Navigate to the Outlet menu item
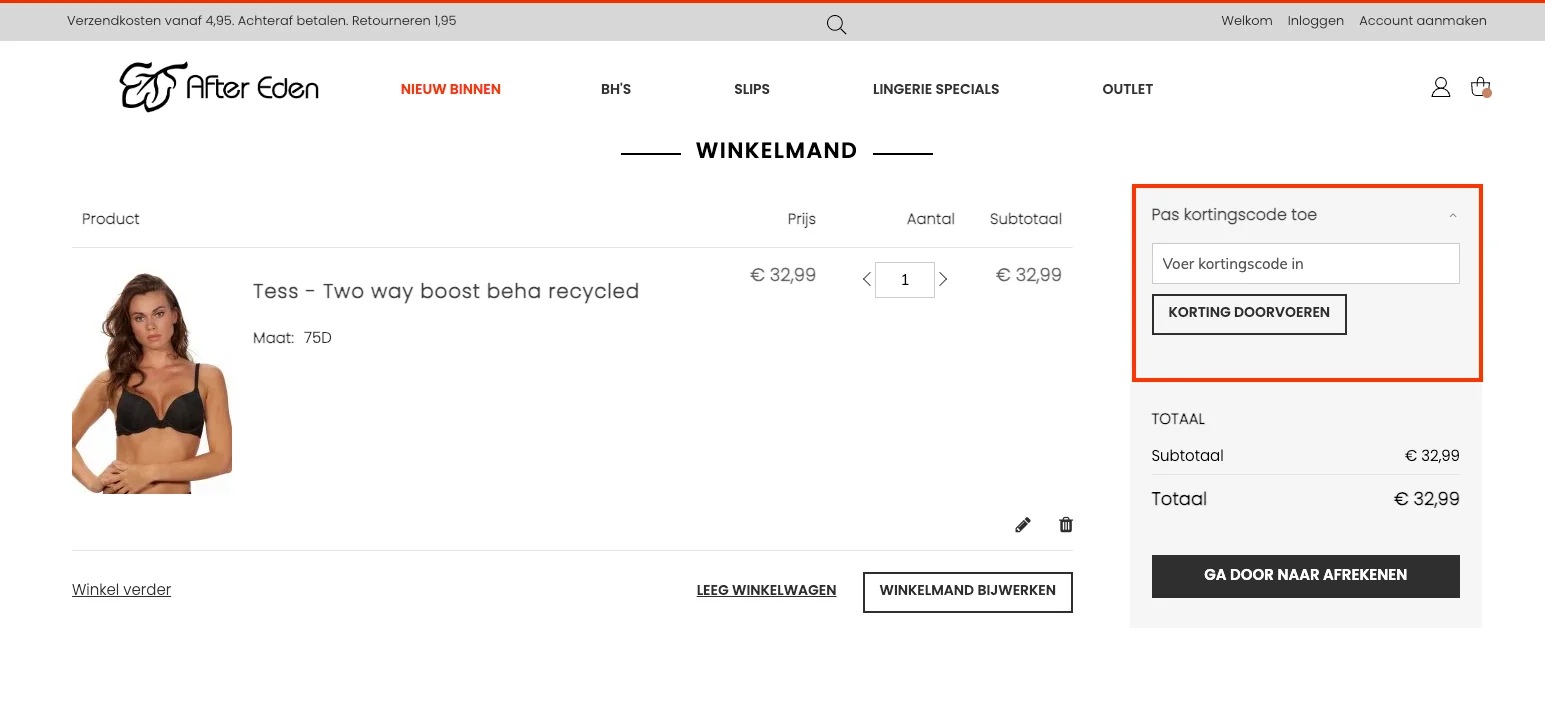1545x723 pixels. (x=1128, y=89)
